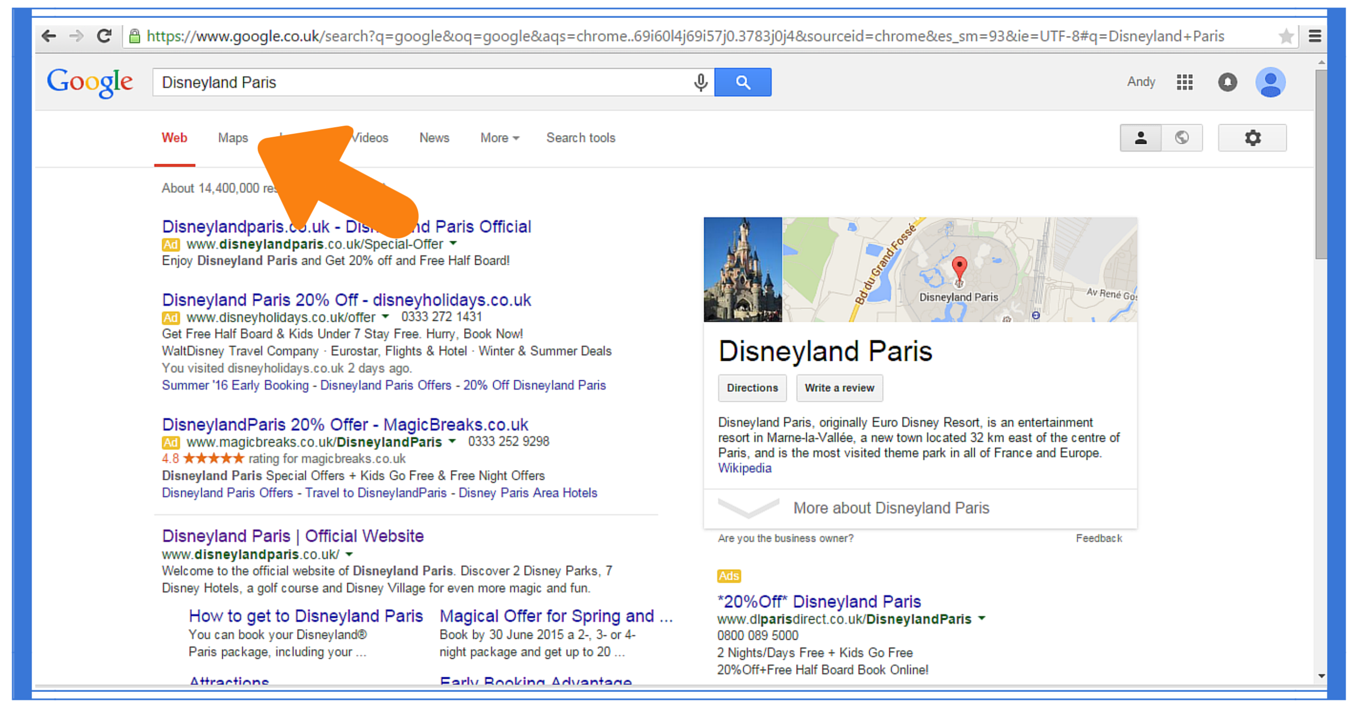Click the Disneyland Paris Offers link under disneyholidays ad
This screenshot has width=1350, height=720.
(x=386, y=385)
